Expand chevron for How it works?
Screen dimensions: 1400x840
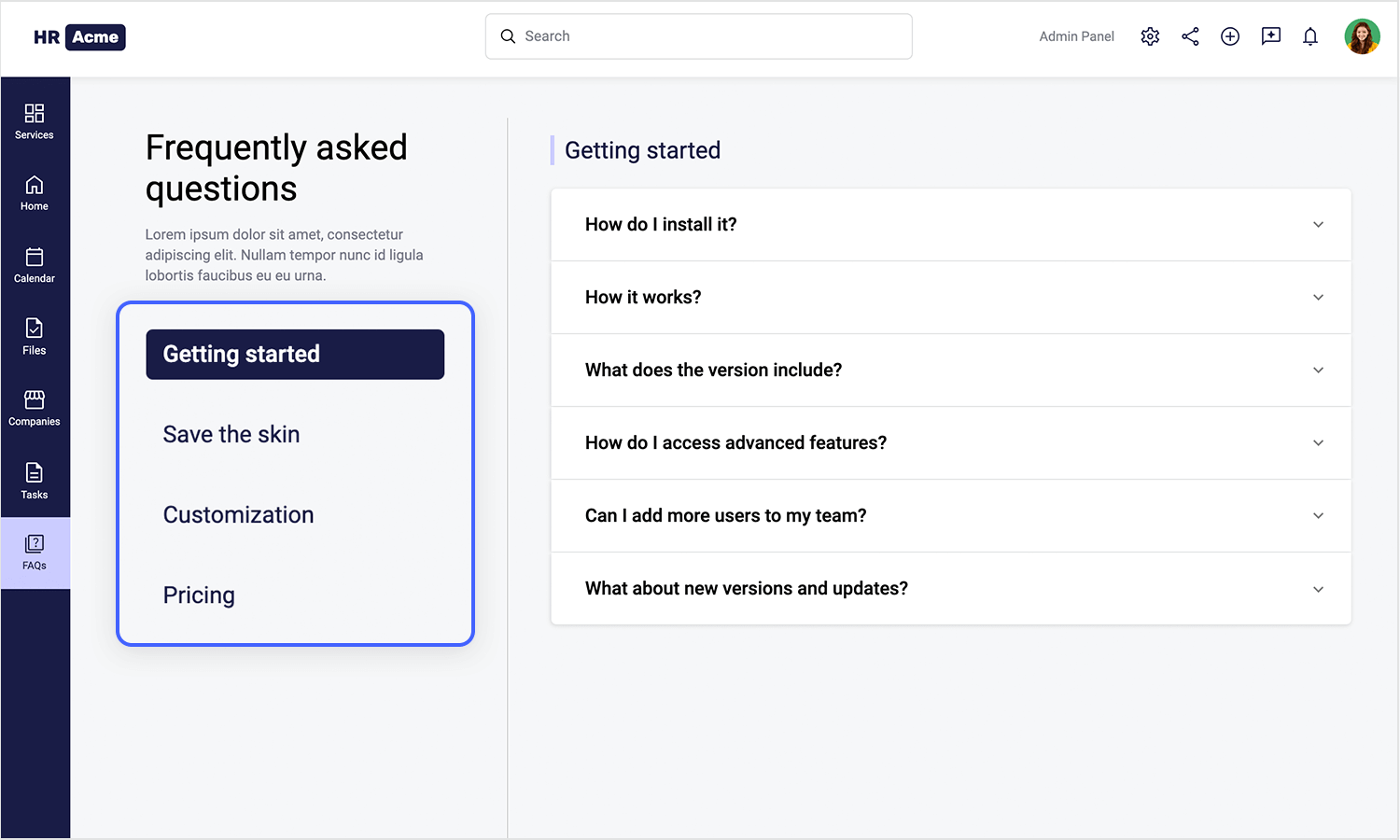[x=1318, y=298]
